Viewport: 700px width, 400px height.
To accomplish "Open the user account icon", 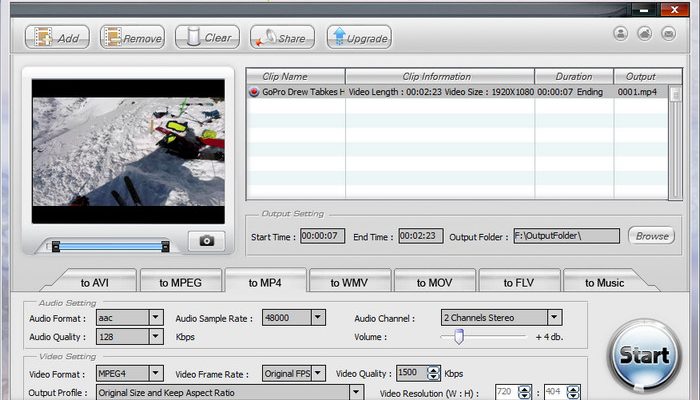I will [x=621, y=33].
